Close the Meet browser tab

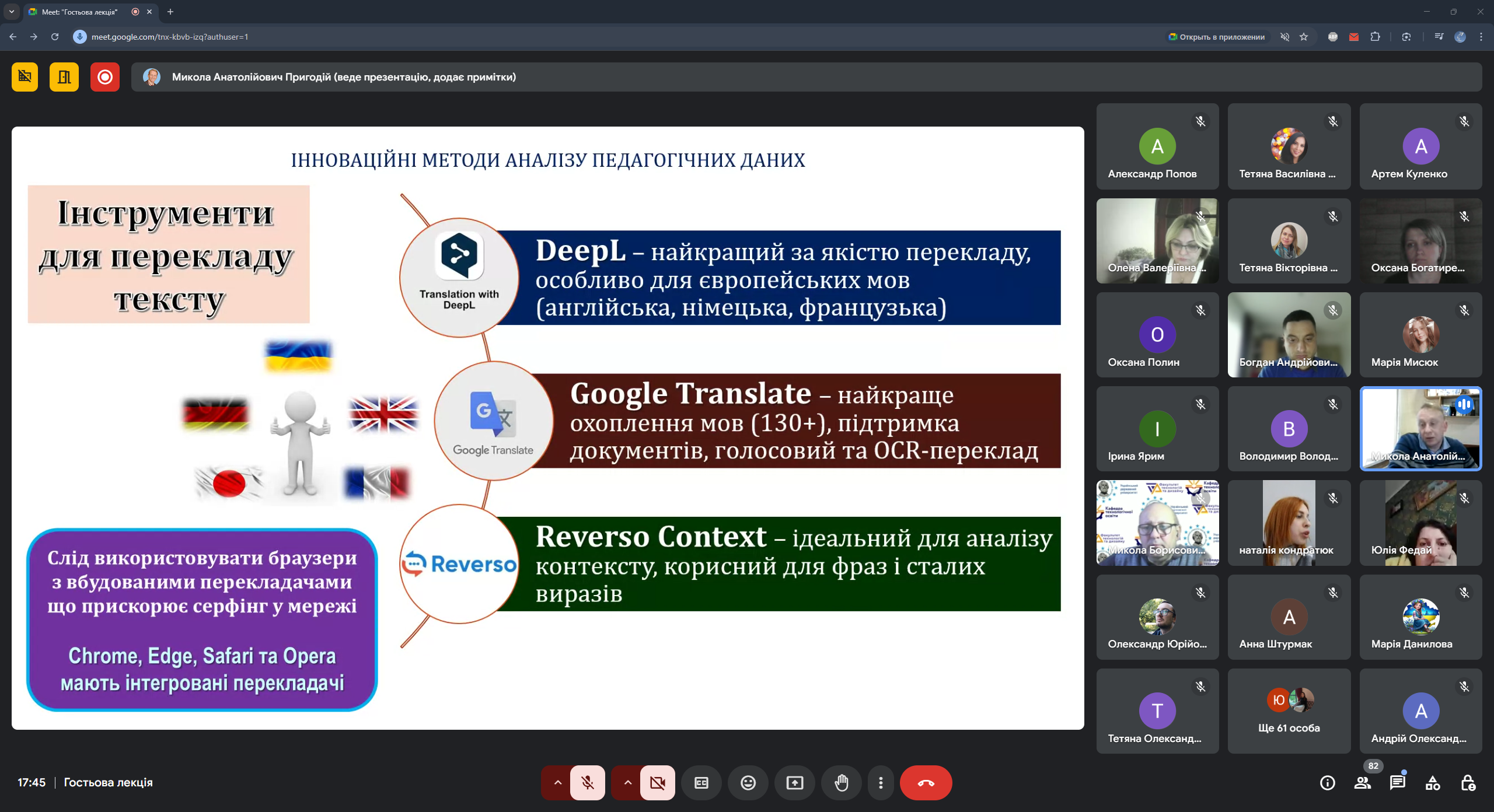click(149, 12)
